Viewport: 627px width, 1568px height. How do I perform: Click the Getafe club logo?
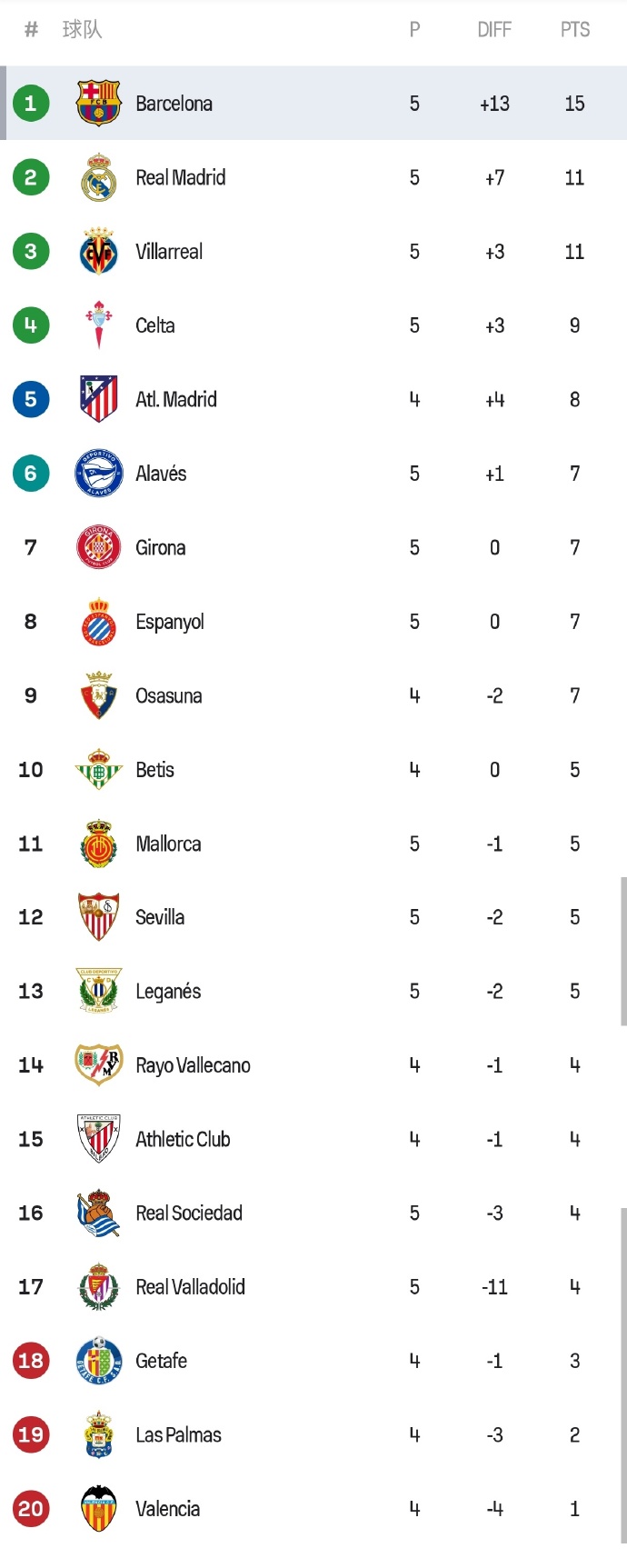pos(98,1361)
